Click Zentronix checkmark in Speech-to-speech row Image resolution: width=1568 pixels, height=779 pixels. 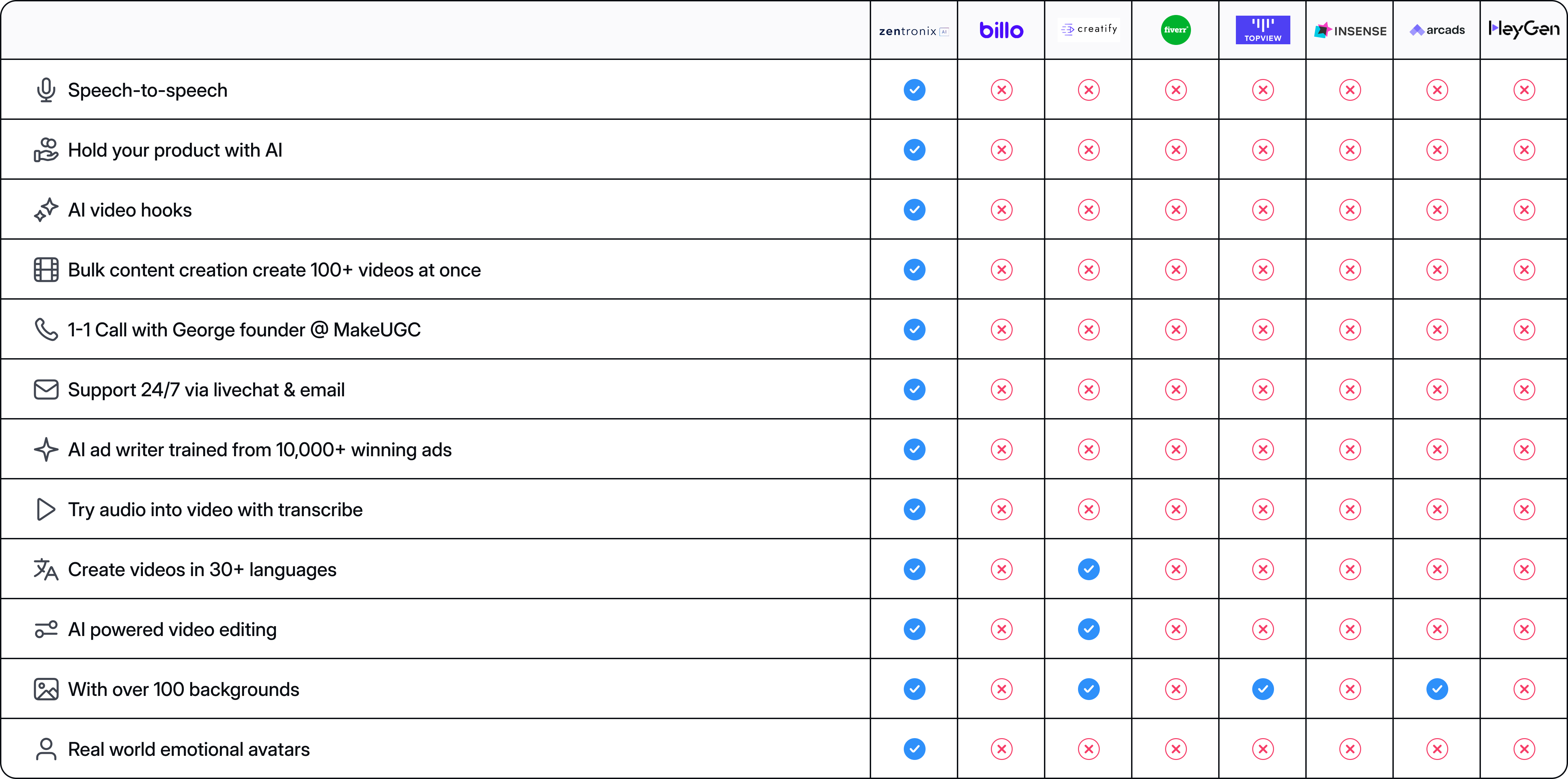(914, 90)
